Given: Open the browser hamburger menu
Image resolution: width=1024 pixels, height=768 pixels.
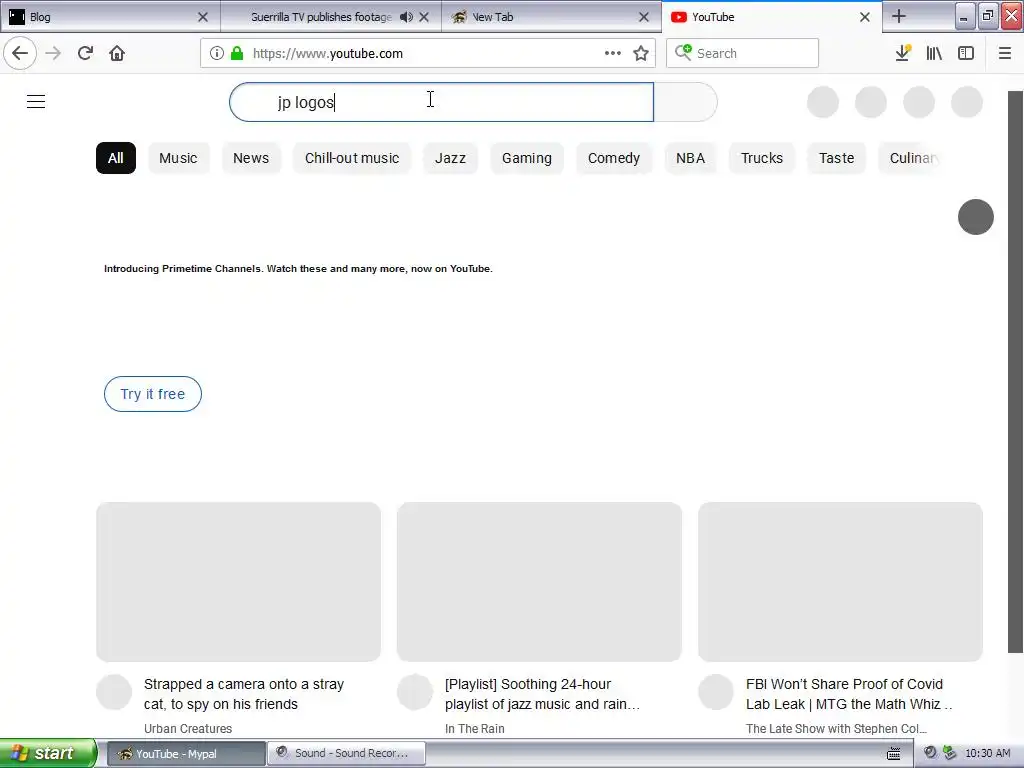Looking at the screenshot, I should (1005, 53).
